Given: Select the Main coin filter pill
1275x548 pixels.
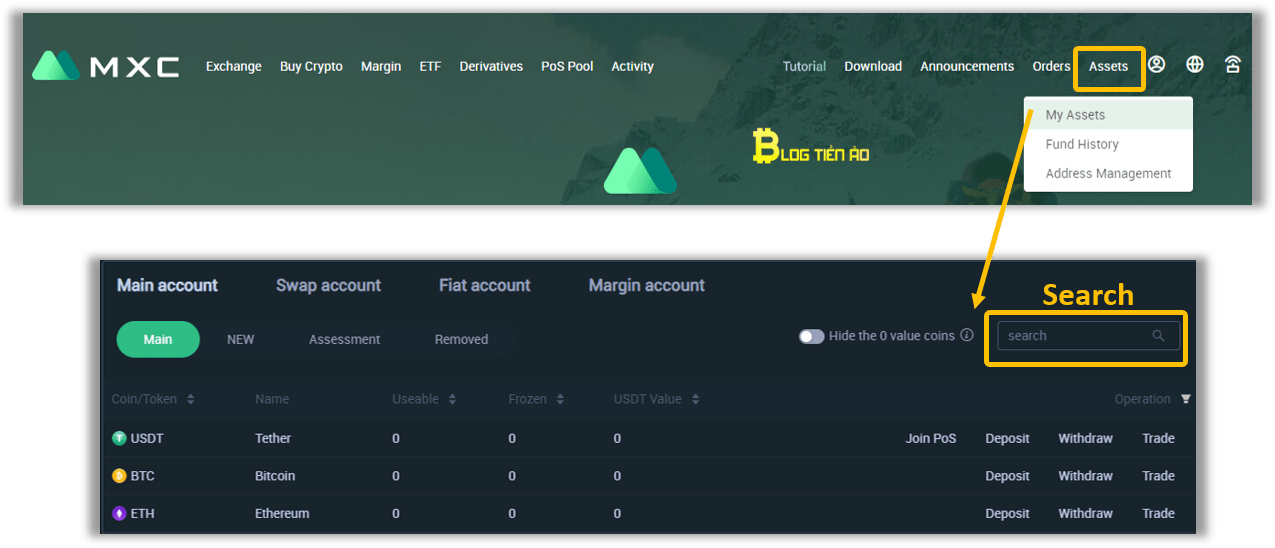Looking at the screenshot, I should point(158,339).
